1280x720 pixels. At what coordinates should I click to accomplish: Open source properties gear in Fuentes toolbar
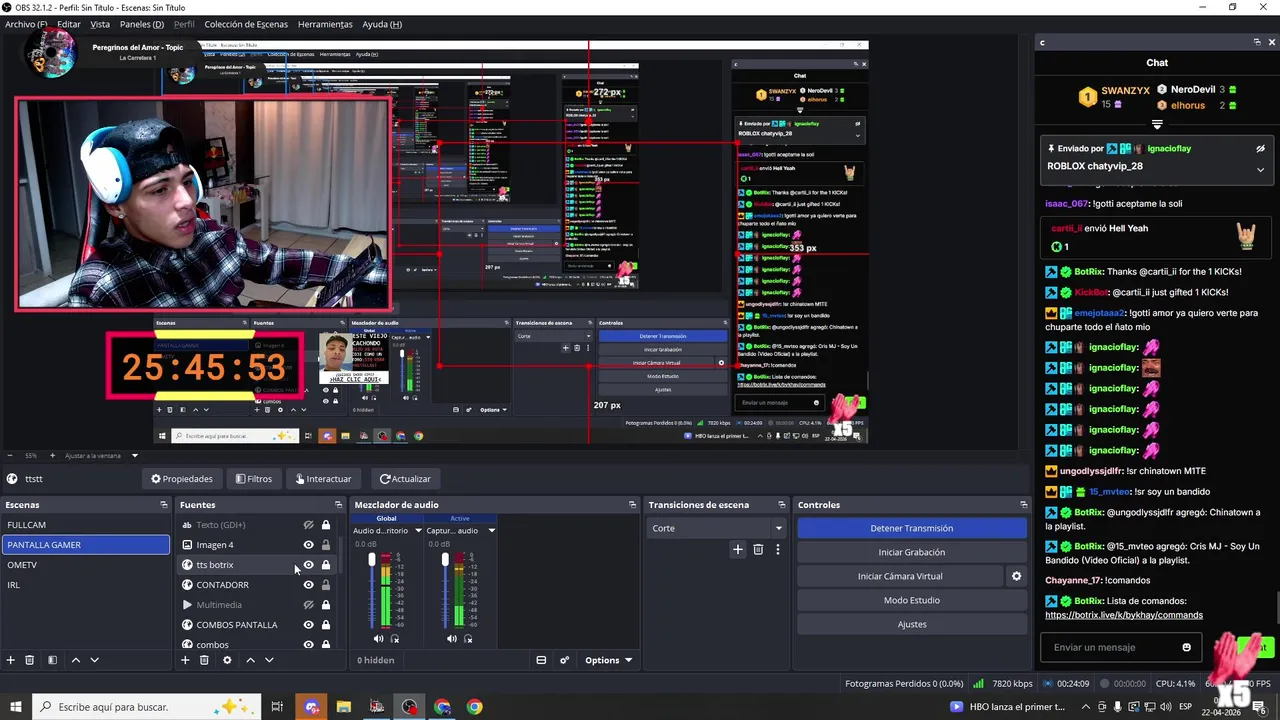point(227,660)
